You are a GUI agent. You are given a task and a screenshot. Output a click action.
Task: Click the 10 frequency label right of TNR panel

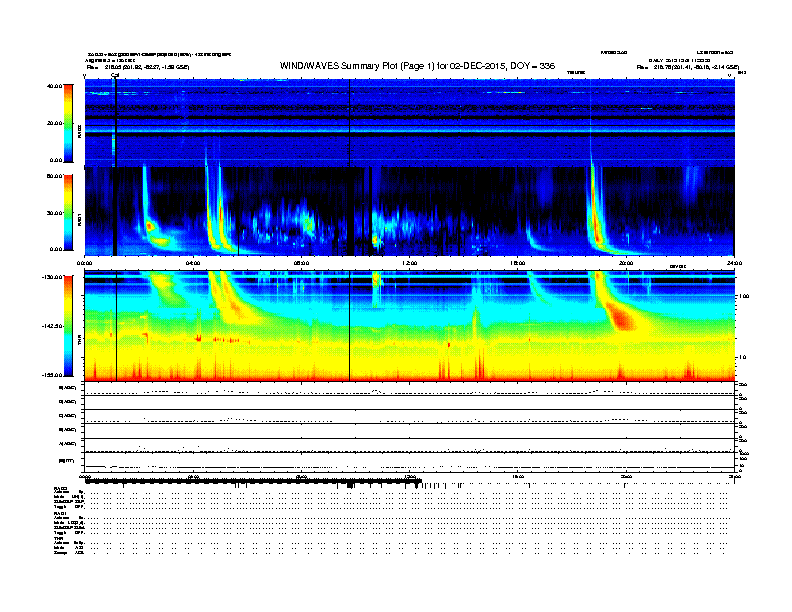coord(742,358)
